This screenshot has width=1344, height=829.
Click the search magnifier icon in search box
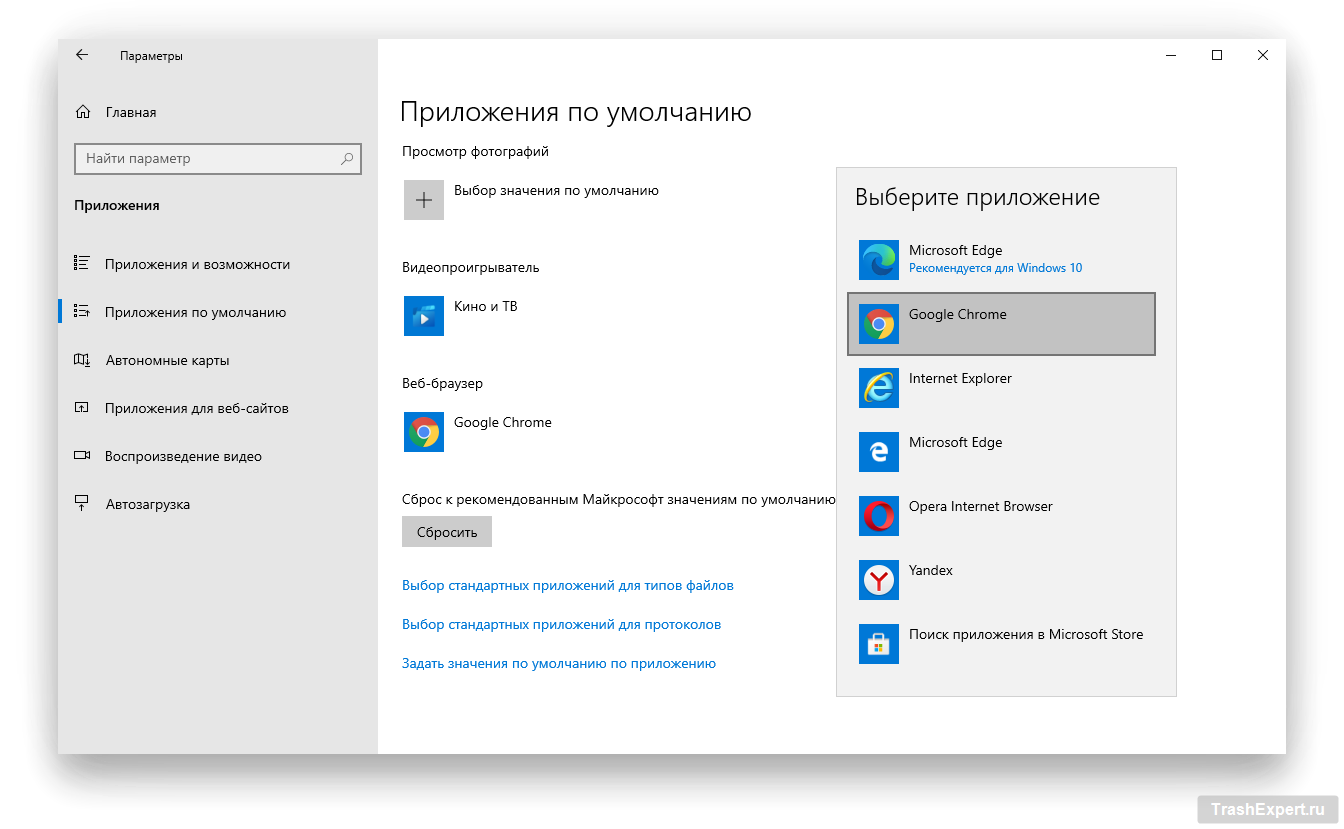point(347,158)
